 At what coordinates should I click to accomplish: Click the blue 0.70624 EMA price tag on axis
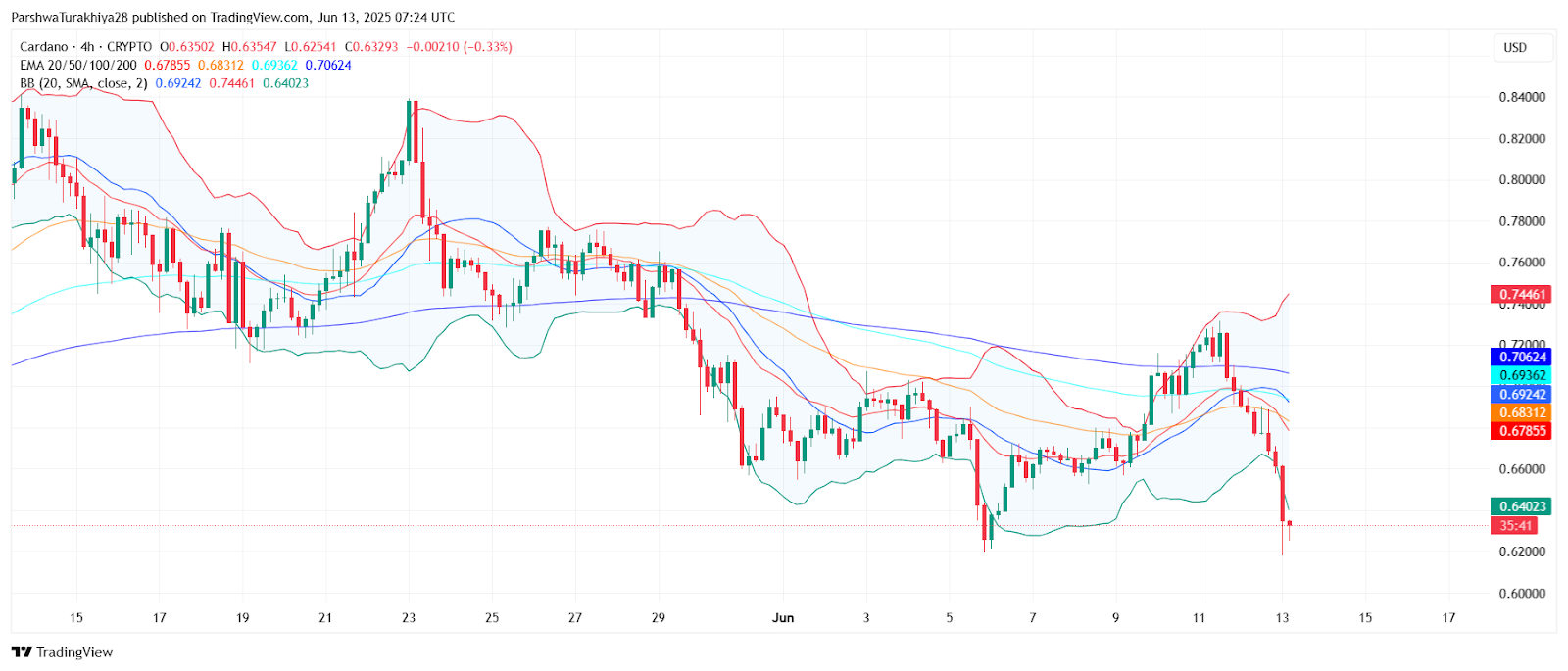coord(1521,358)
